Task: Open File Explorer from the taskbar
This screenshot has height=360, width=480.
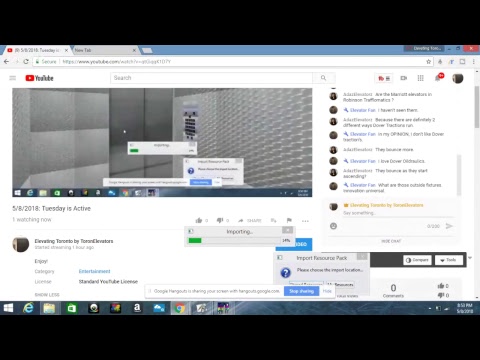Action: tap(49, 308)
